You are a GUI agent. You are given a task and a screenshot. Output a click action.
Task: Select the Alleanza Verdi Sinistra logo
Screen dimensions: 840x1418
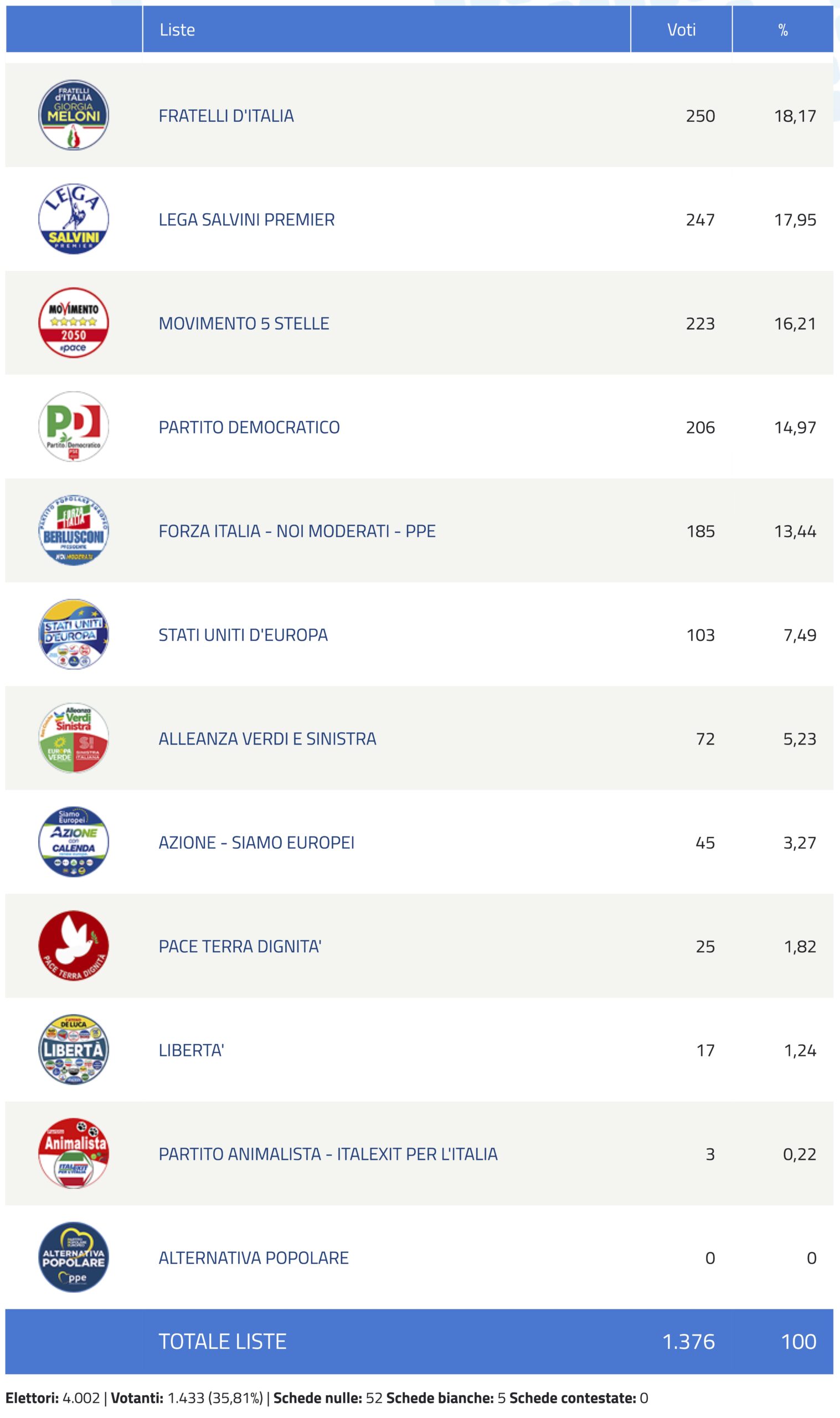pos(74,738)
